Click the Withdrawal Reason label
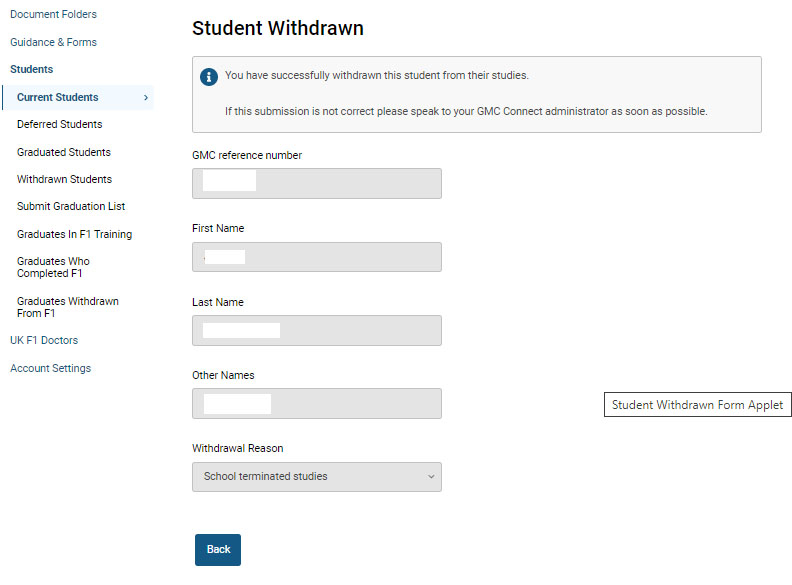Viewport: 792px width, 585px height. (237, 448)
